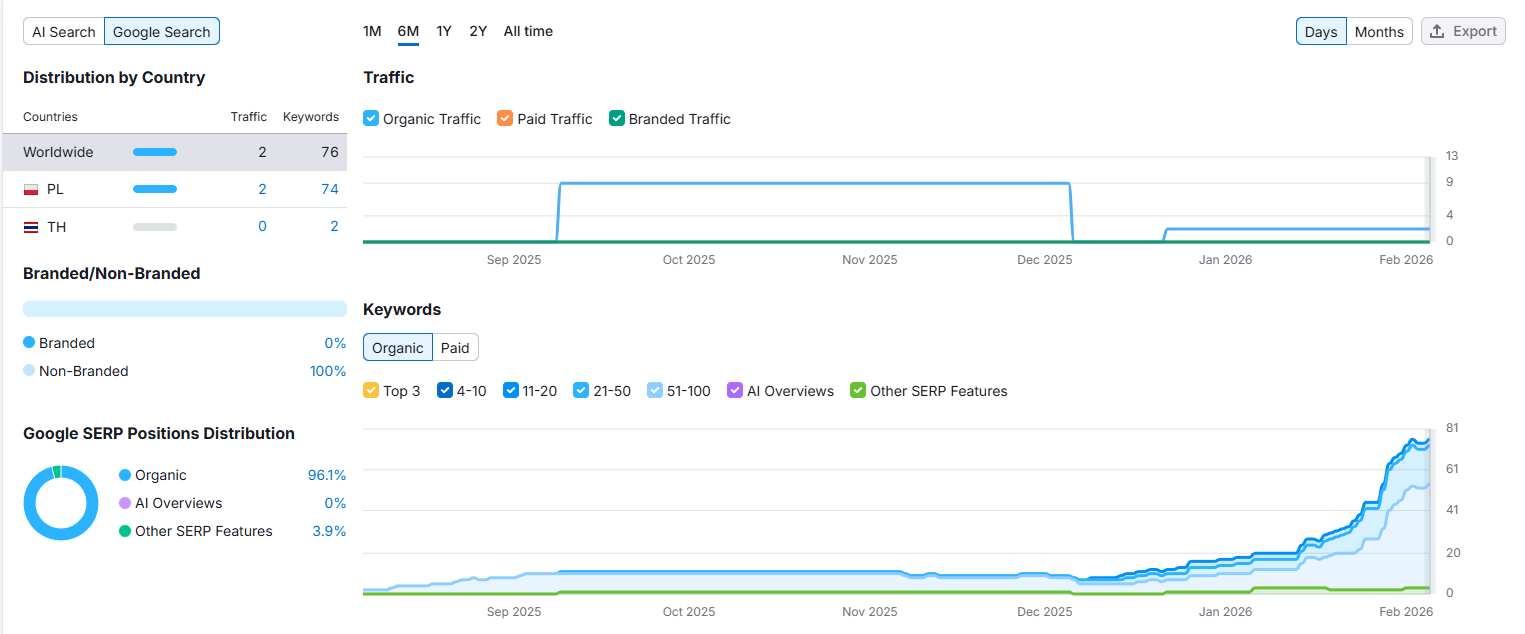Click the green Branded Traffic legend dot
The image size is (1525, 634).
click(617, 118)
